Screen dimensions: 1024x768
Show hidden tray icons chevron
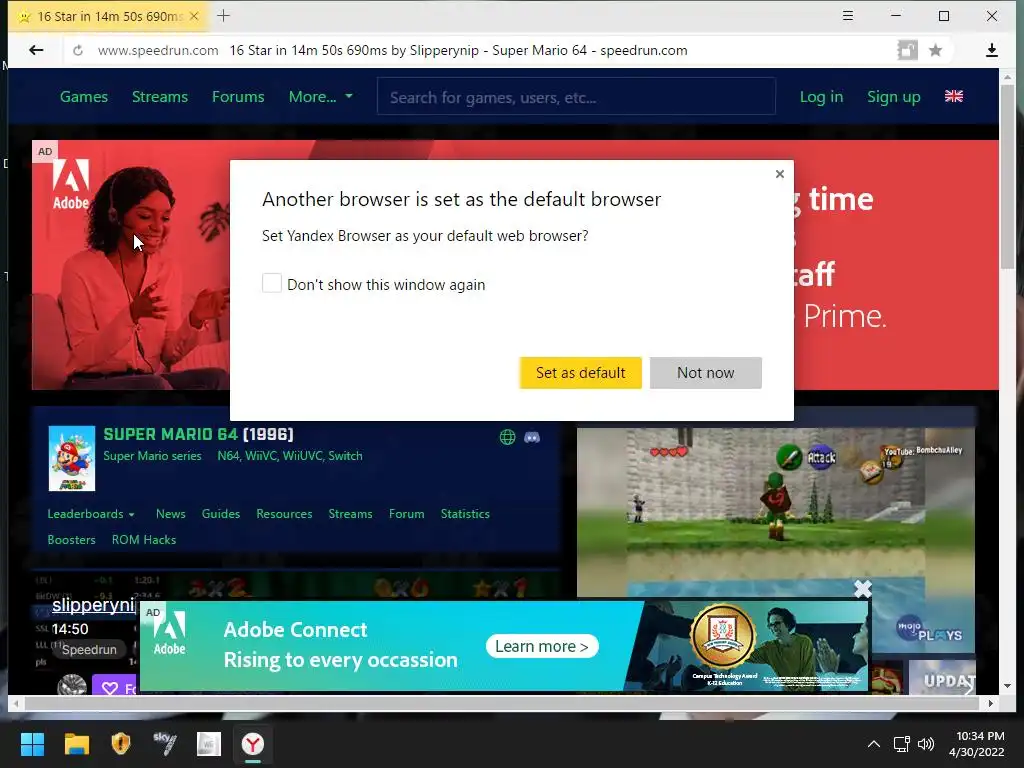tap(874, 744)
